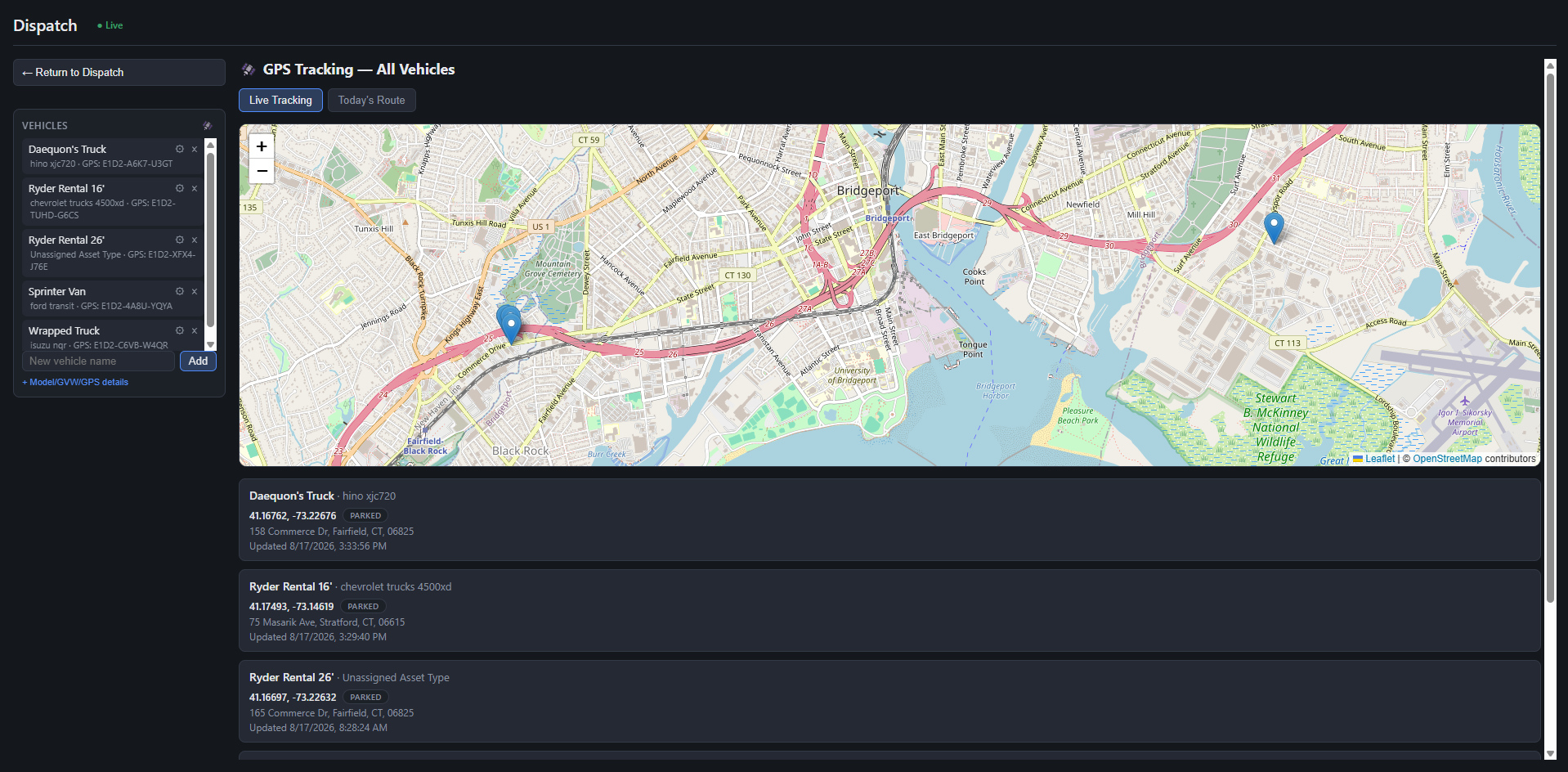Click PARKED badge on Ryder Rental 16' card

coord(363,607)
